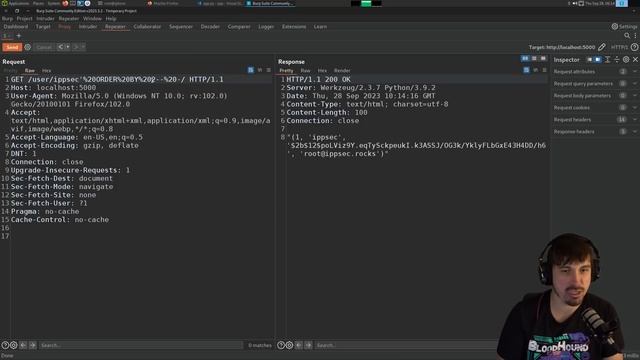640x360 pixels.
Task: Open help icon beside HTTP/1
Action: [x=634, y=47]
